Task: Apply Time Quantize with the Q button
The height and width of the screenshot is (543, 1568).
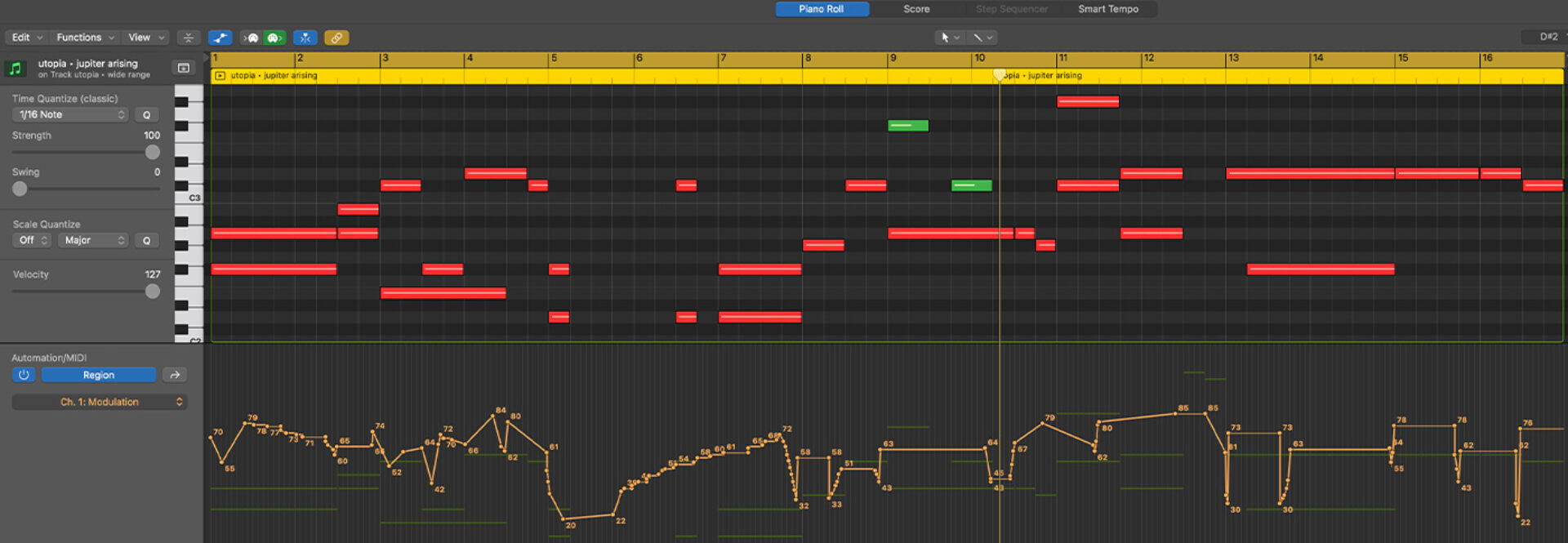Action: pyautogui.click(x=147, y=115)
